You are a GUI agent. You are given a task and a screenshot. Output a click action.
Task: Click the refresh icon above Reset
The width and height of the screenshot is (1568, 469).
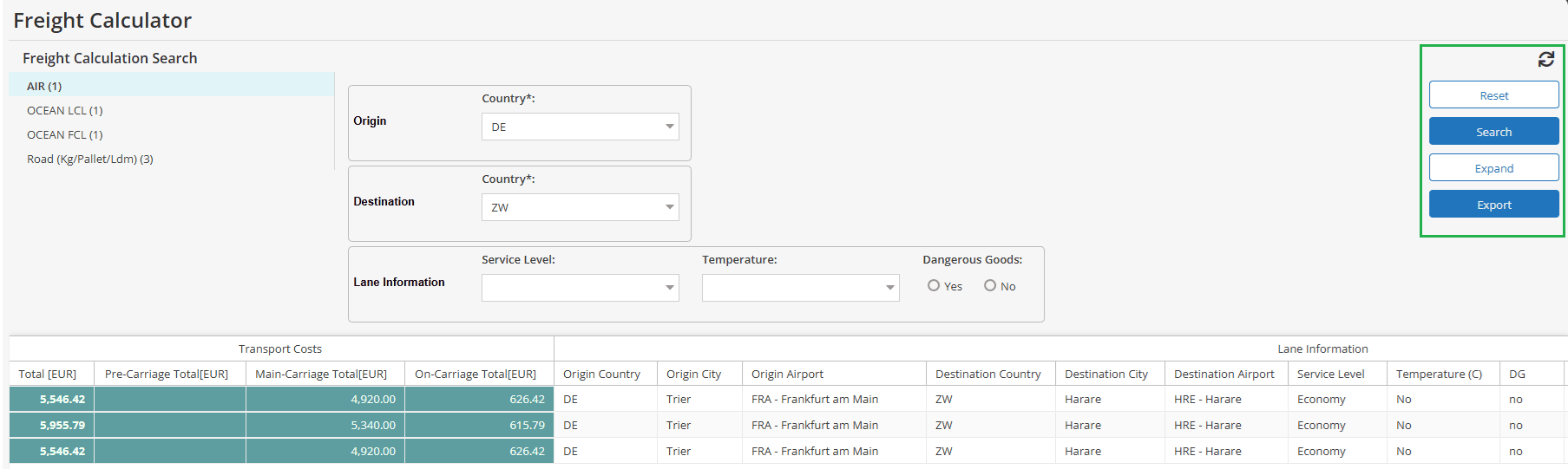[x=1545, y=59]
